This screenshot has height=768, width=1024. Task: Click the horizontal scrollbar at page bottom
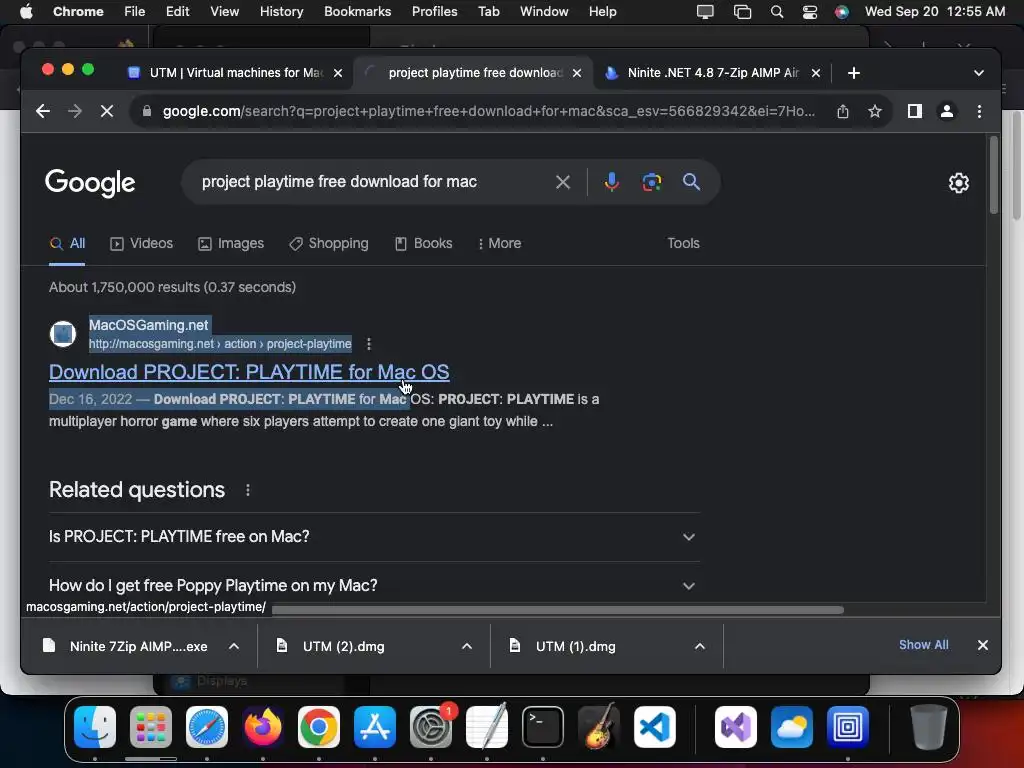click(557, 610)
